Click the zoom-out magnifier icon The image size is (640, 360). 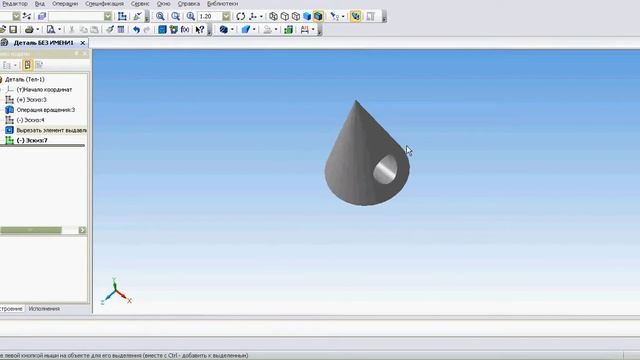176,16
